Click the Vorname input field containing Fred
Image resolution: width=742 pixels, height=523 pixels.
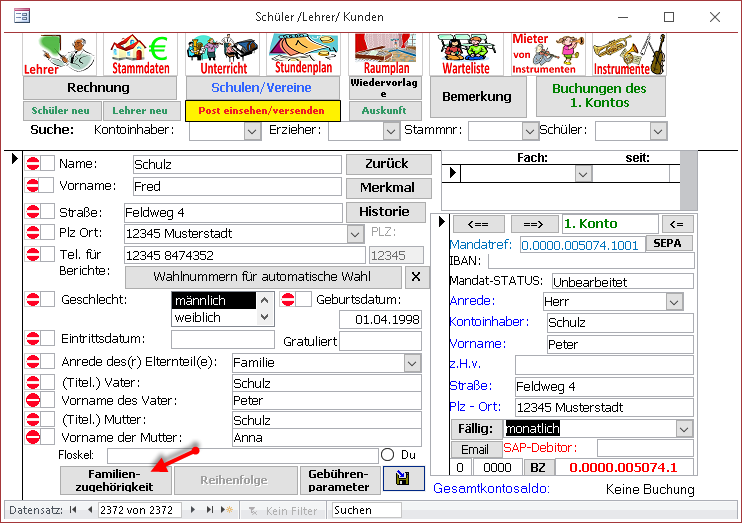(x=237, y=186)
